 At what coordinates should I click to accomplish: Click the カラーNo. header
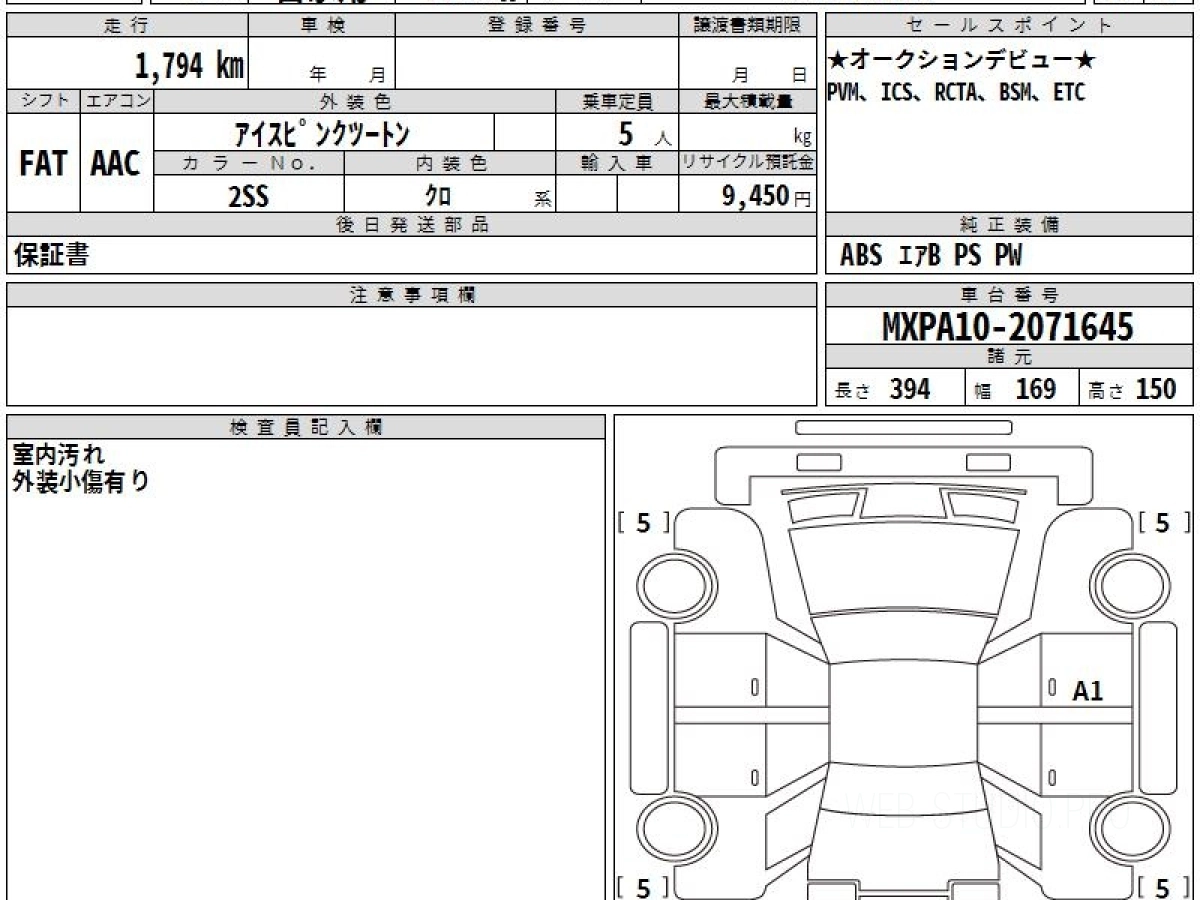[249, 163]
